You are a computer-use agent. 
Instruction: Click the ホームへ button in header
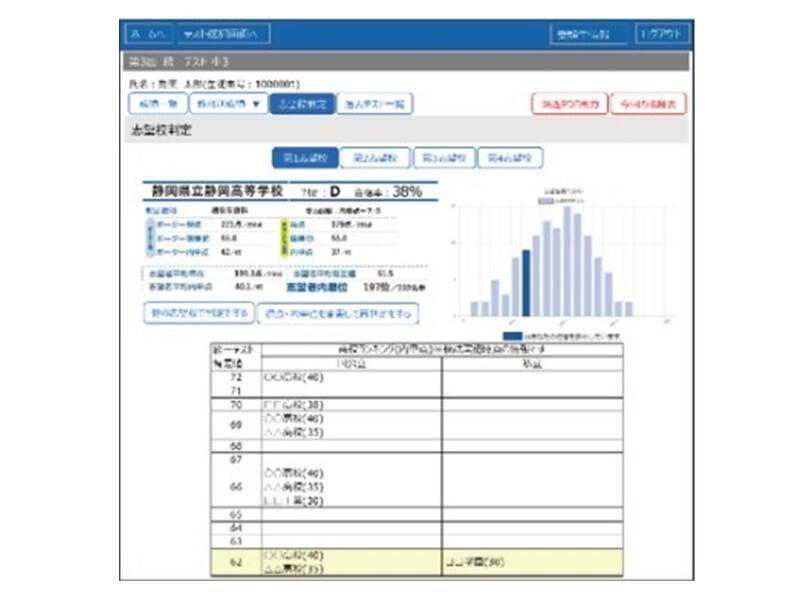click(x=147, y=34)
